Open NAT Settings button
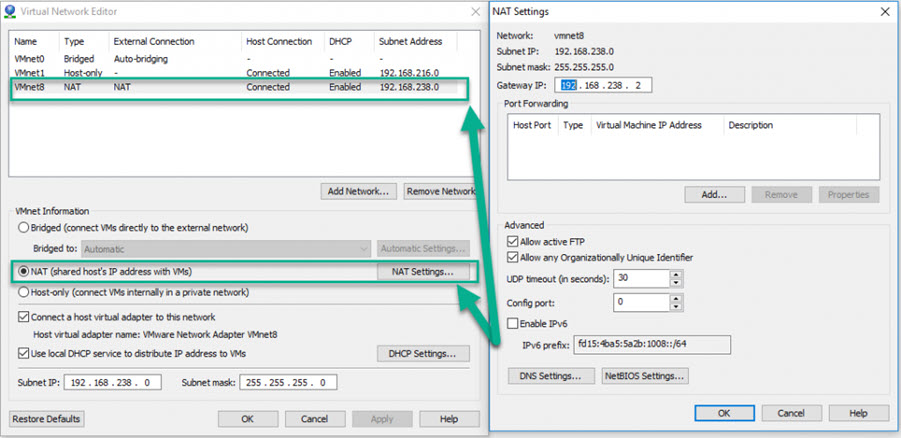 422,272
